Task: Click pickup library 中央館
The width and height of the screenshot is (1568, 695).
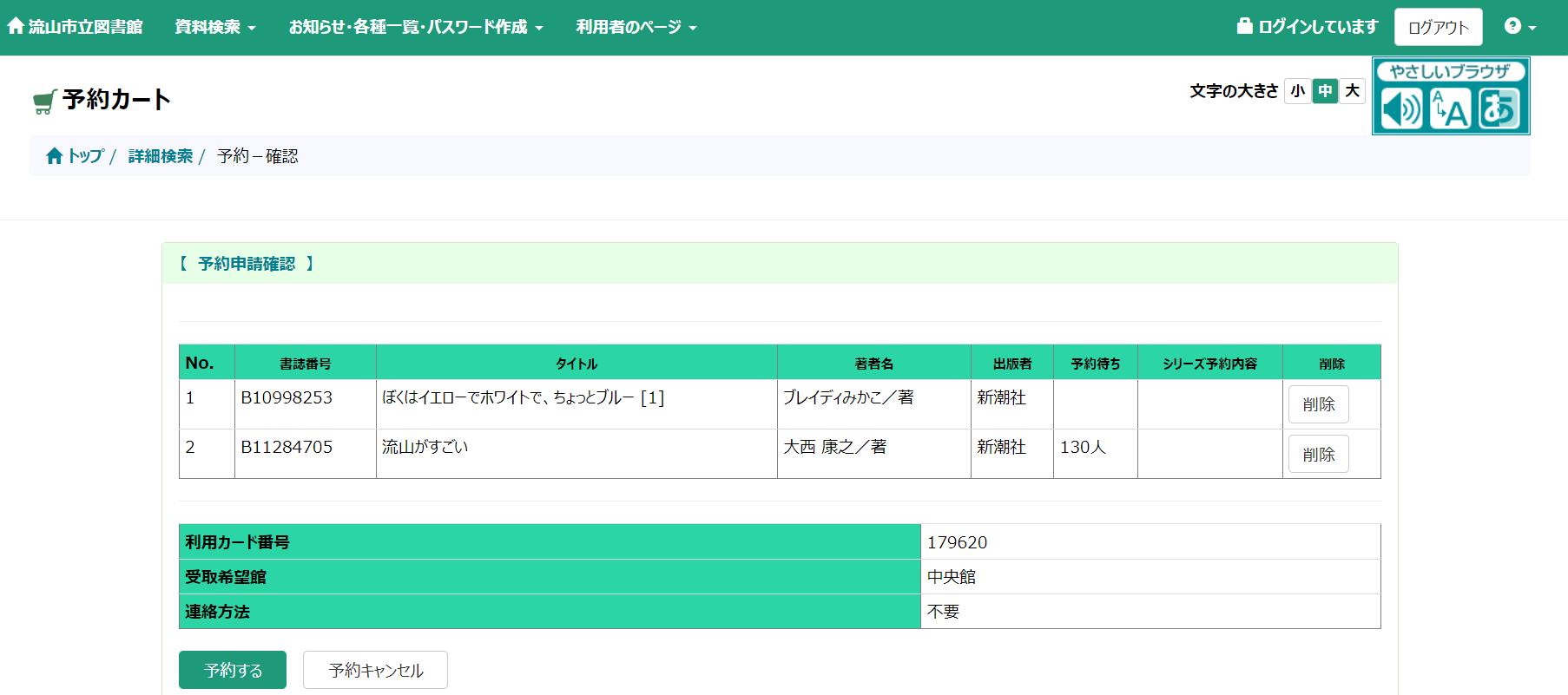Action: (952, 577)
